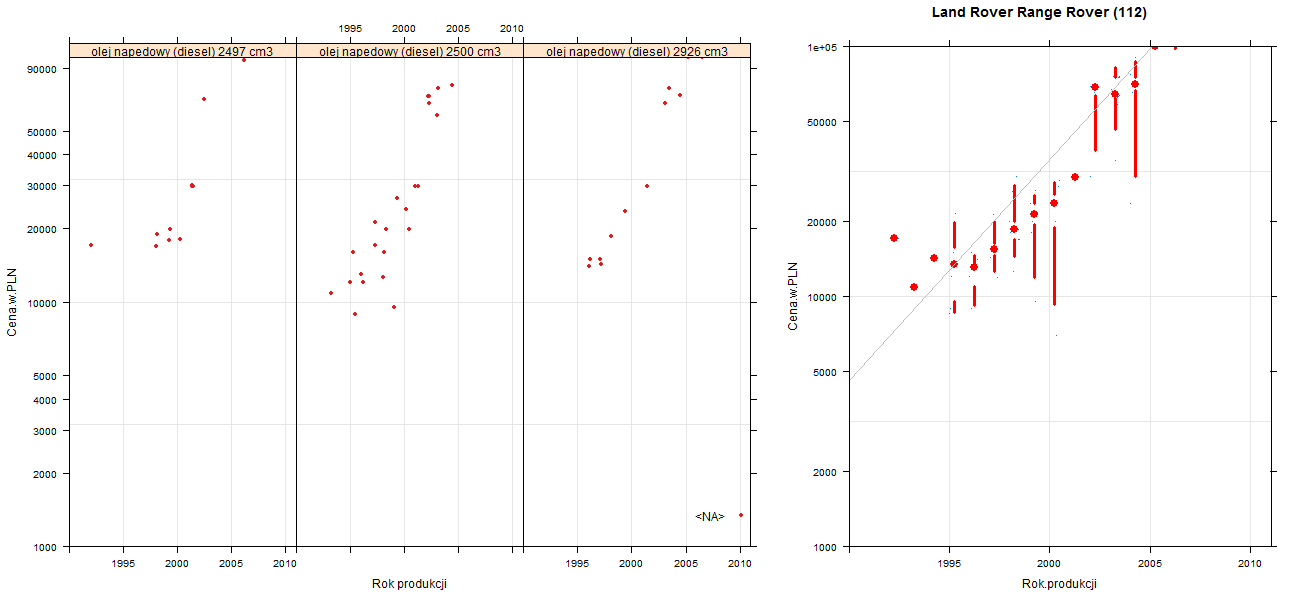
Task: Click the "2005" x-axis label below the 2497 cm3 panel
Action: point(231,564)
